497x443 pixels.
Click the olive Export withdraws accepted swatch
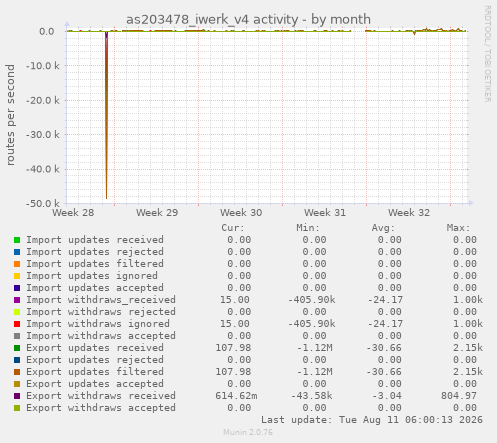click(x=17, y=408)
